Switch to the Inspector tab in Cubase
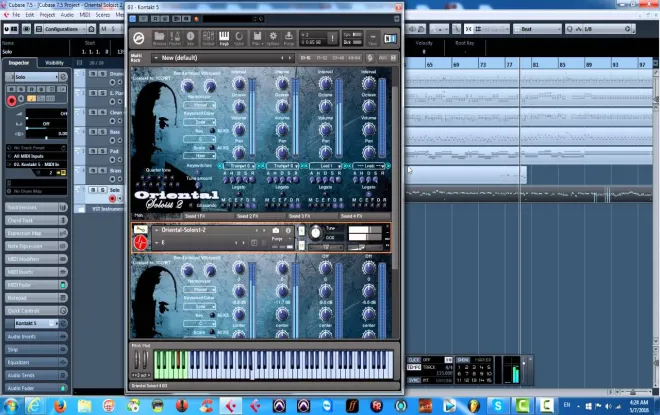 [x=19, y=63]
